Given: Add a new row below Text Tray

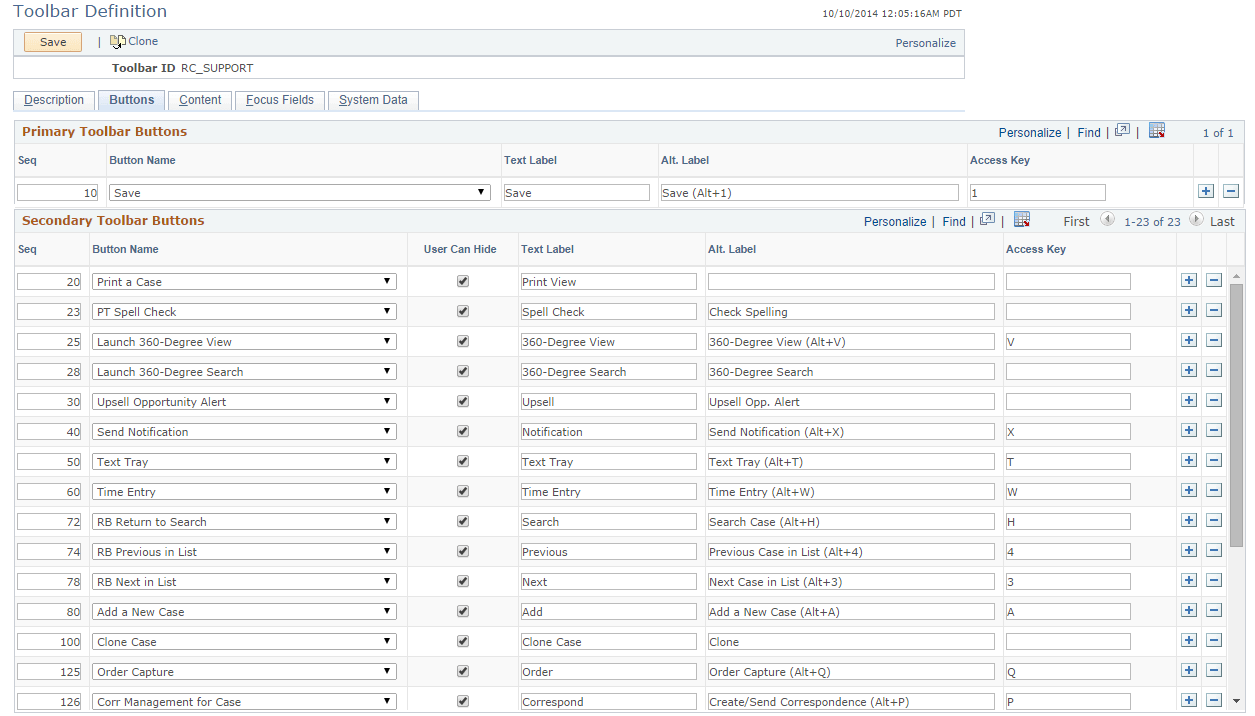Looking at the screenshot, I should 1189,460.
